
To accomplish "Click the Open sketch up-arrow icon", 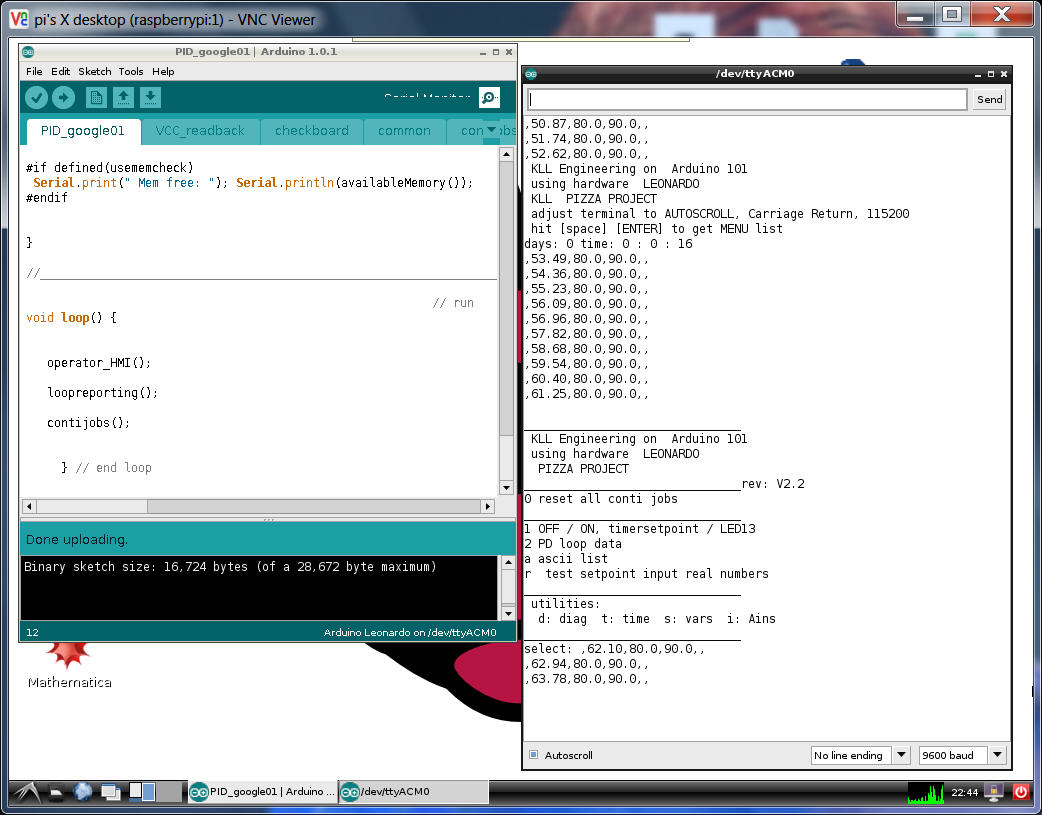I will coord(123,97).
